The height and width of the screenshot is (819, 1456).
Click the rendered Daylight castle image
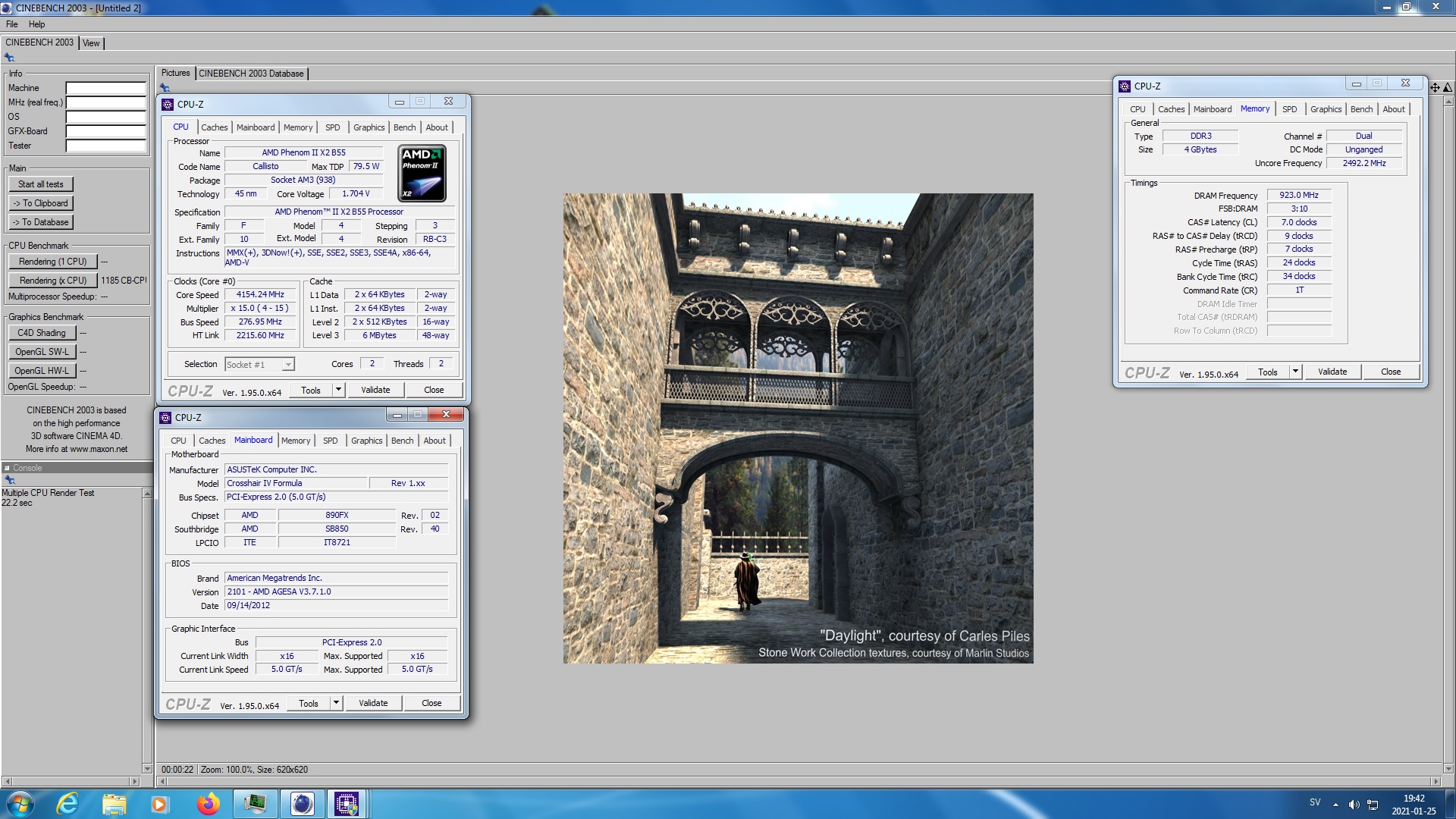tap(798, 428)
